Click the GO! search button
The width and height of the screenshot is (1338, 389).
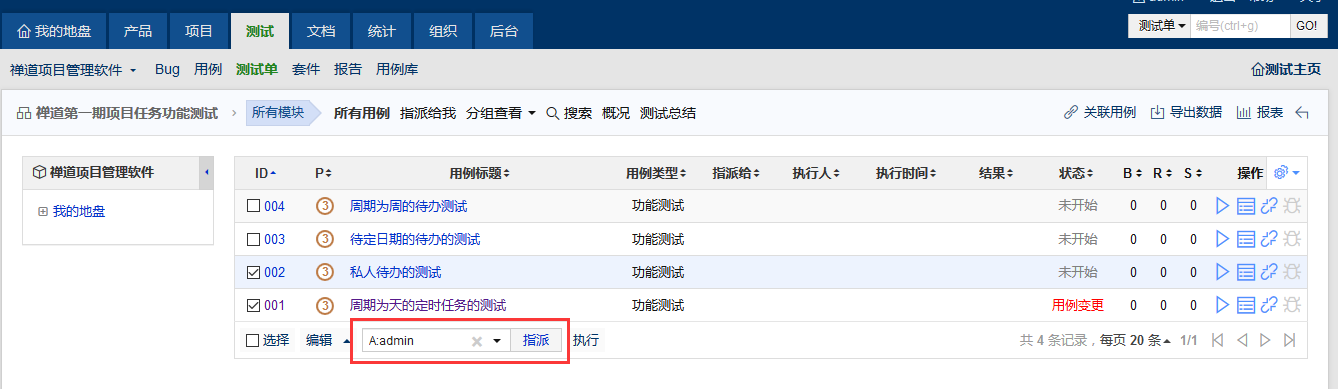tap(1308, 26)
